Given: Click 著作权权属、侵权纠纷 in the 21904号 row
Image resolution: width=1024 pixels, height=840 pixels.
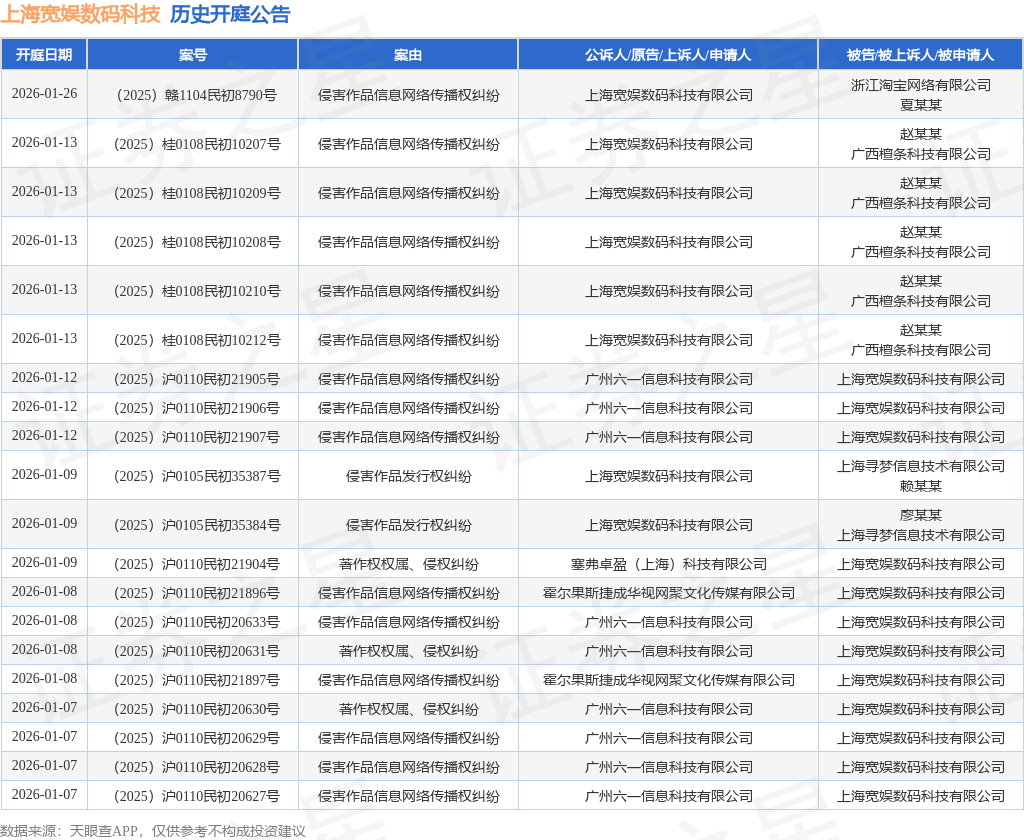Looking at the screenshot, I should pos(408,564).
